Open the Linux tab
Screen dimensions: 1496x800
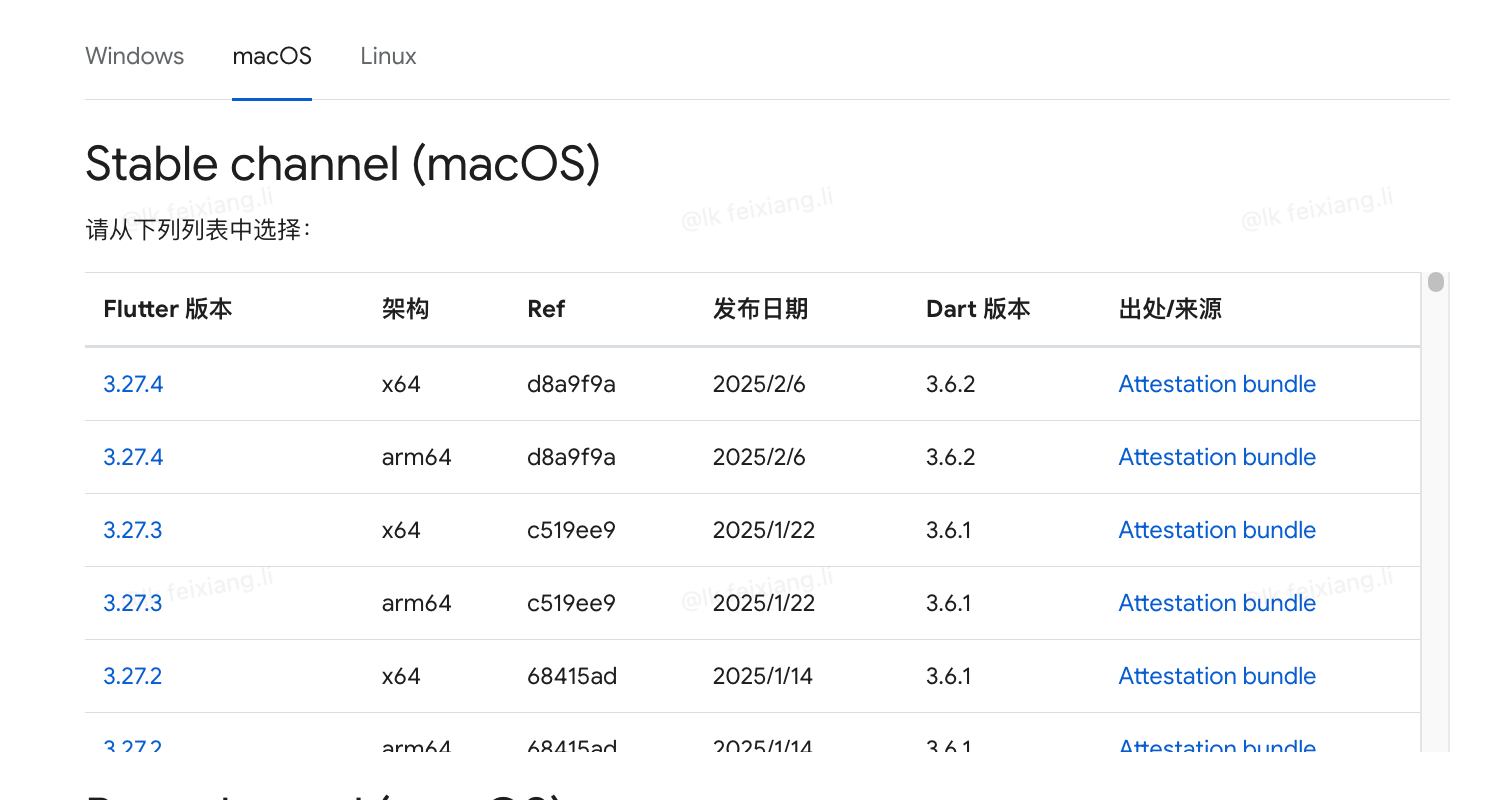click(388, 56)
